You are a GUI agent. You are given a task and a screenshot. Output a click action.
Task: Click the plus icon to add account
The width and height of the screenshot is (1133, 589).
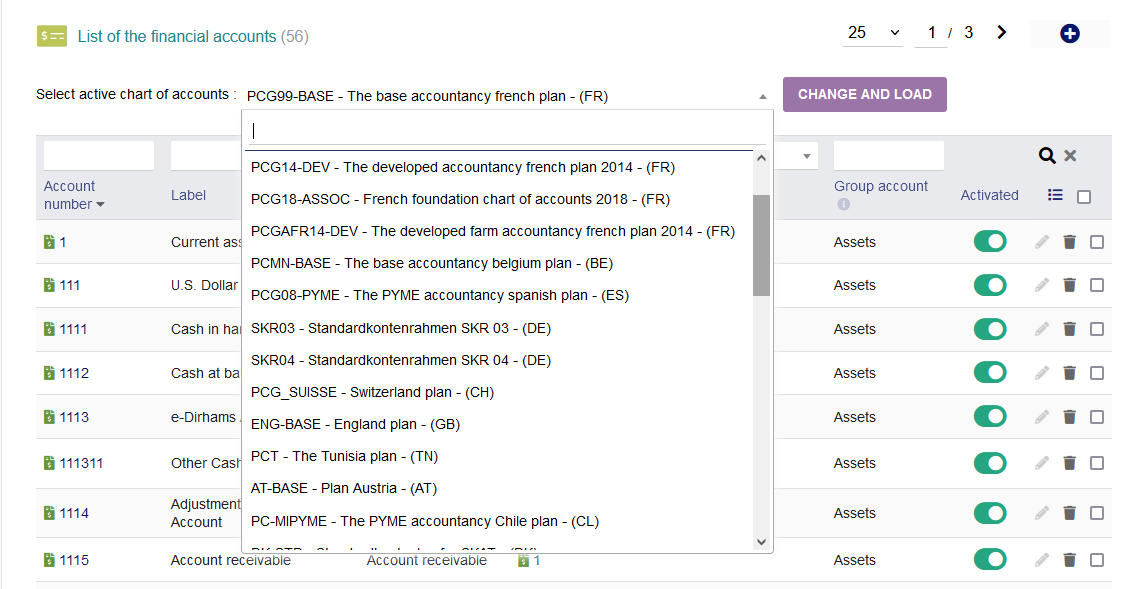(1069, 34)
